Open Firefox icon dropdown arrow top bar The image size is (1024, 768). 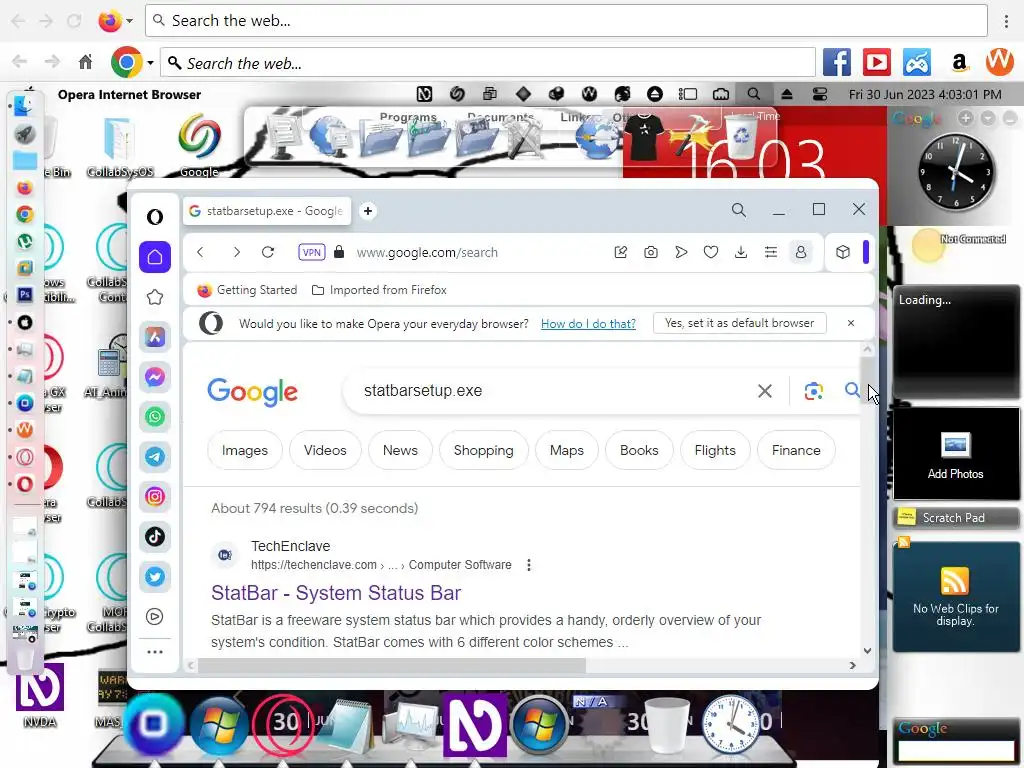click(x=129, y=21)
